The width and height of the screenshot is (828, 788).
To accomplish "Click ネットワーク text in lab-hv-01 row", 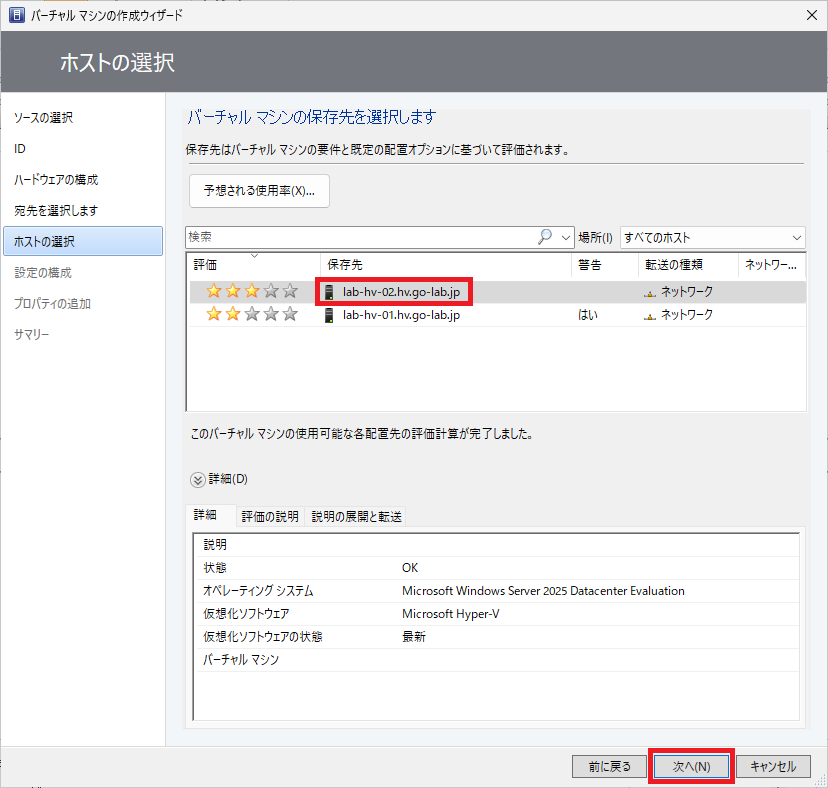I will (x=687, y=315).
